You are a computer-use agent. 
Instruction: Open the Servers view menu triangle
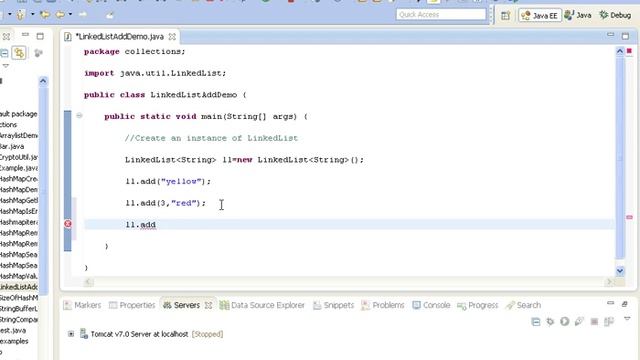[627, 319]
